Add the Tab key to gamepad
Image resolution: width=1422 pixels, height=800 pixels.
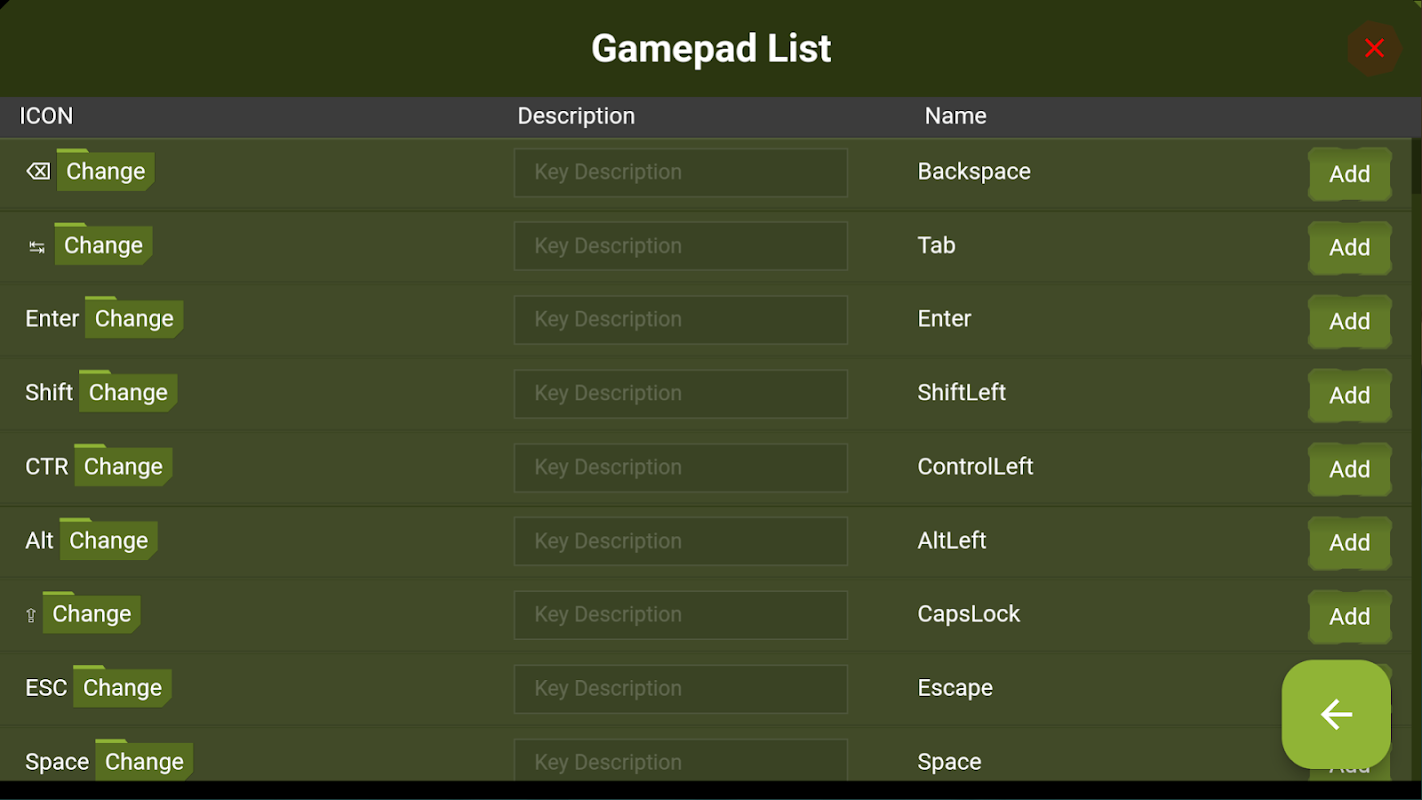click(1349, 248)
